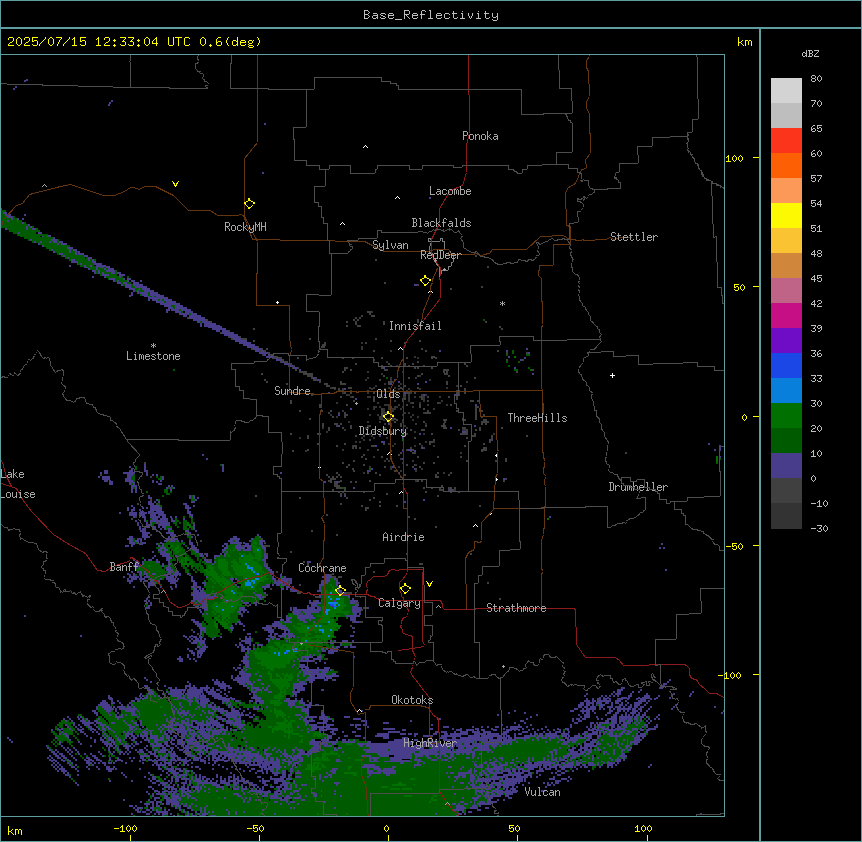The image size is (862, 842).
Task: Click the 2025/07/15 12:33:04 UTC timestamp
Action: (x=99, y=42)
